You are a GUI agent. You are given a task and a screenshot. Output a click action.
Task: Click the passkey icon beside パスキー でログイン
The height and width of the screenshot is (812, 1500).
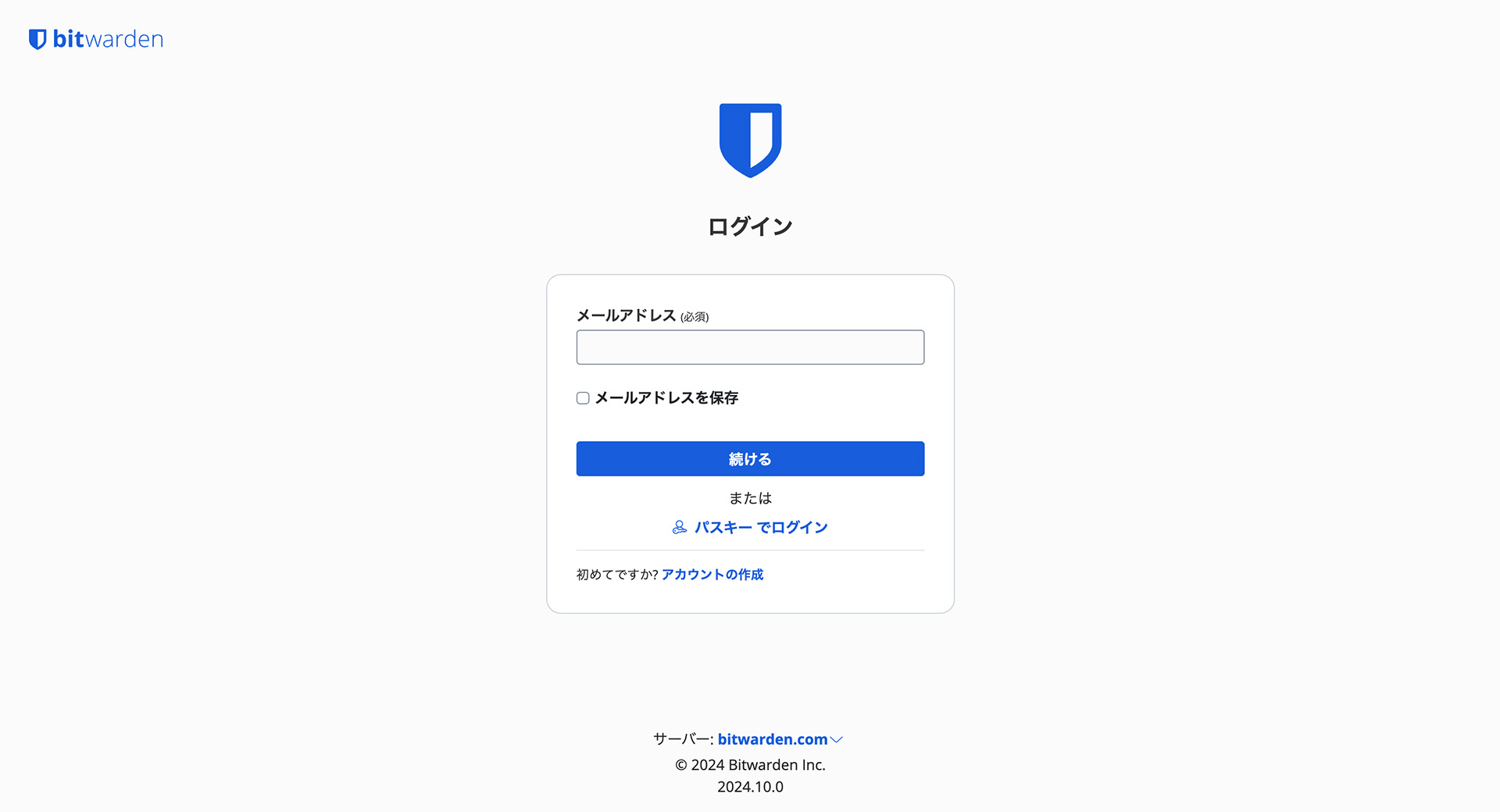tap(680, 528)
